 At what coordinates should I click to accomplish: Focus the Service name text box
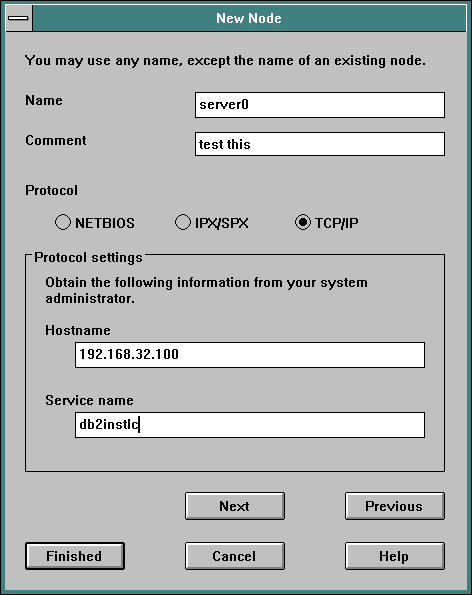coord(250,425)
